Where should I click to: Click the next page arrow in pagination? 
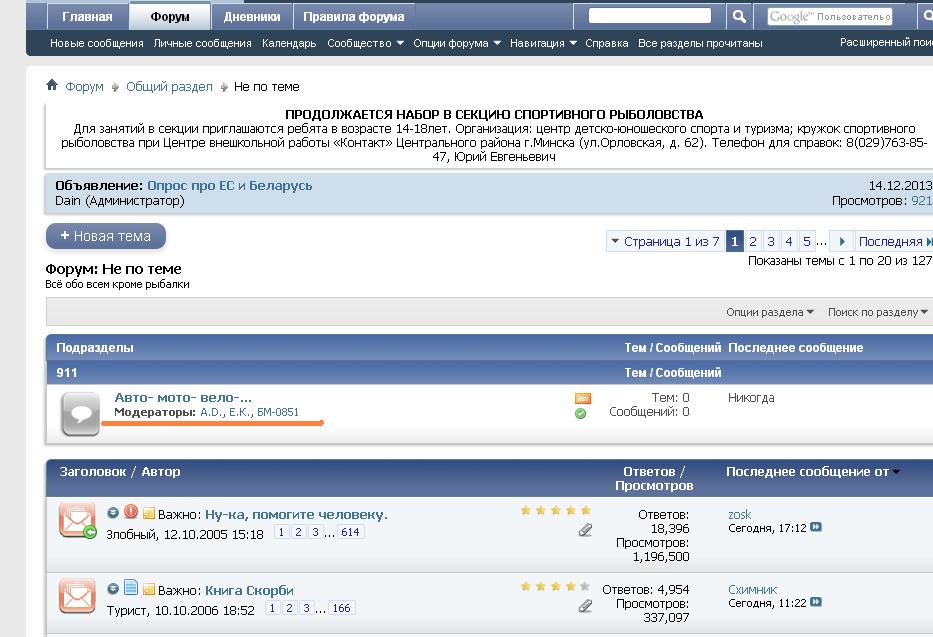[842, 241]
